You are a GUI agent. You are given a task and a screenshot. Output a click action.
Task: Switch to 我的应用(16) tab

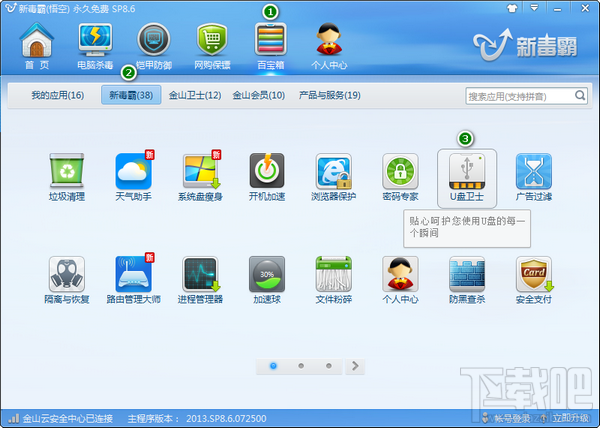(58, 95)
